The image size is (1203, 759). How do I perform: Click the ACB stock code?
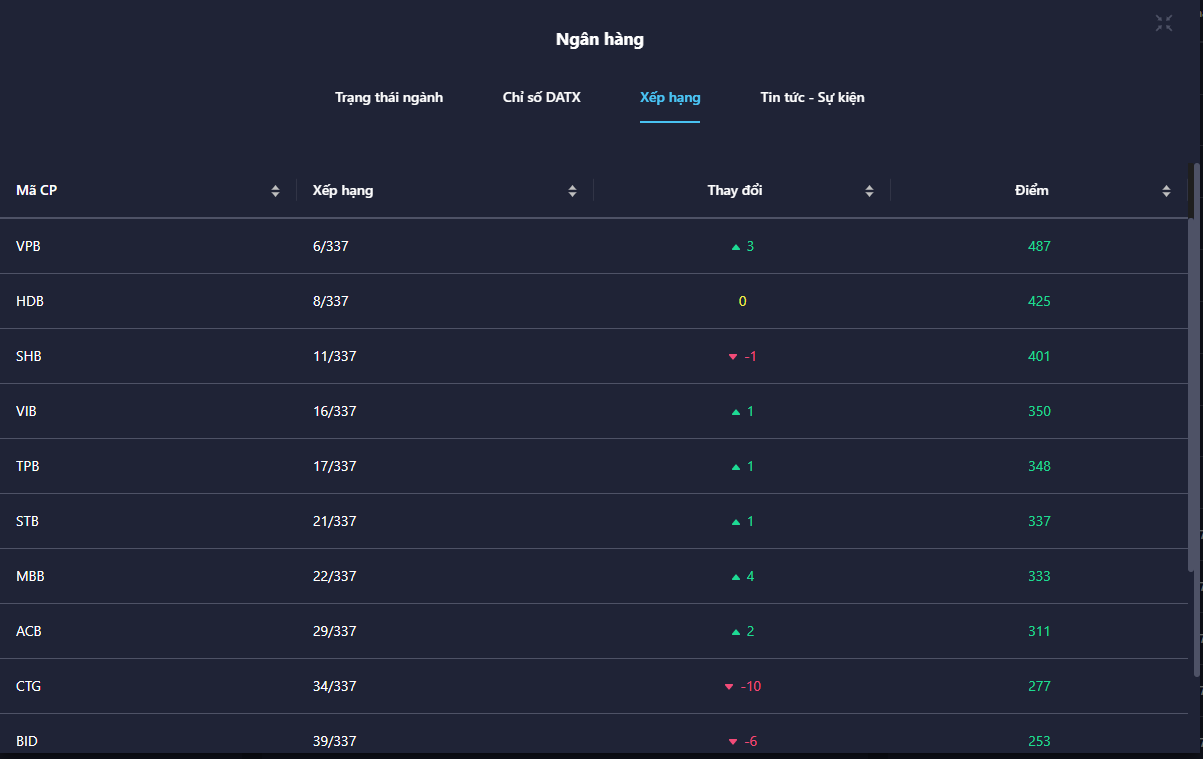(29, 631)
